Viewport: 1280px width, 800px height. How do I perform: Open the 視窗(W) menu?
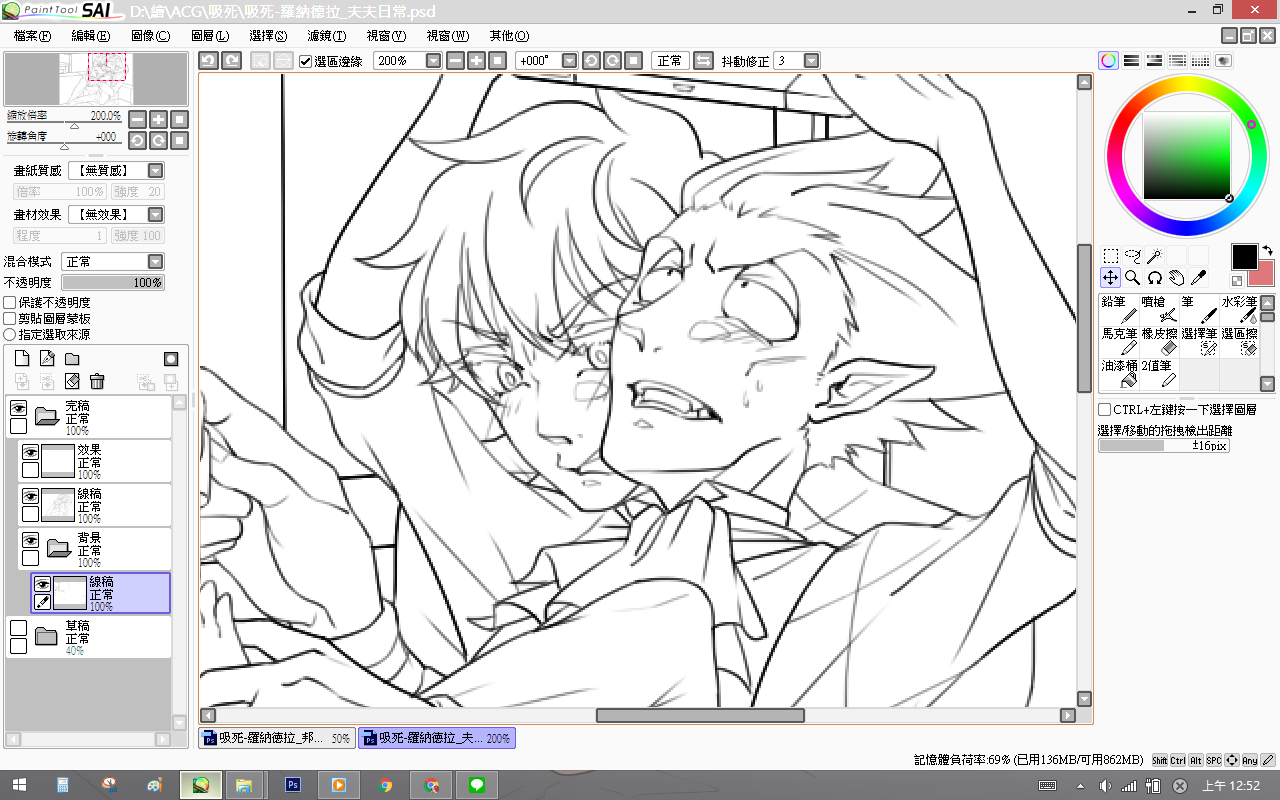tap(447, 36)
